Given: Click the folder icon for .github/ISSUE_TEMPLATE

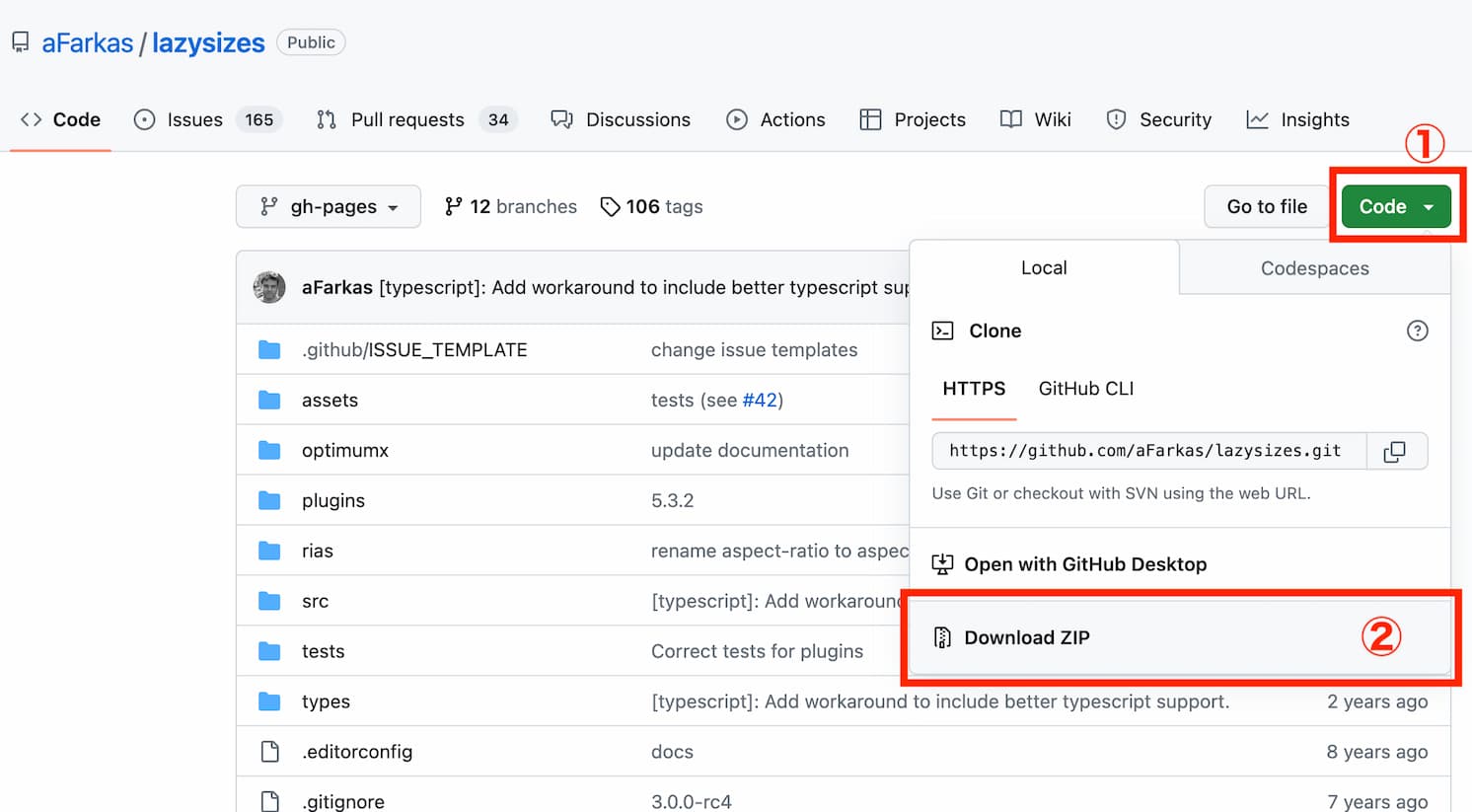Looking at the screenshot, I should click(x=269, y=349).
